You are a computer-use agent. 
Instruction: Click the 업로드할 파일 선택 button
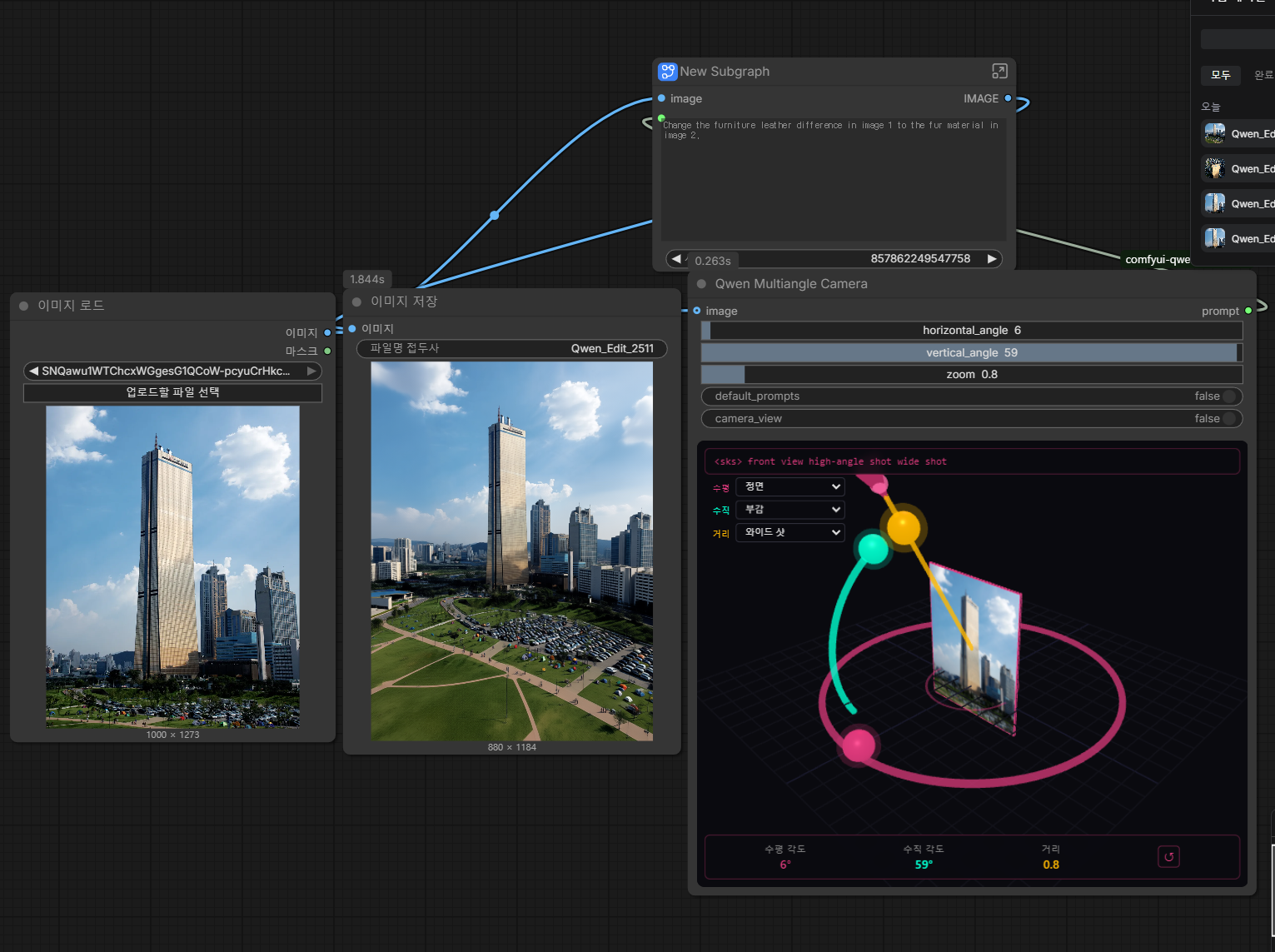click(x=172, y=392)
